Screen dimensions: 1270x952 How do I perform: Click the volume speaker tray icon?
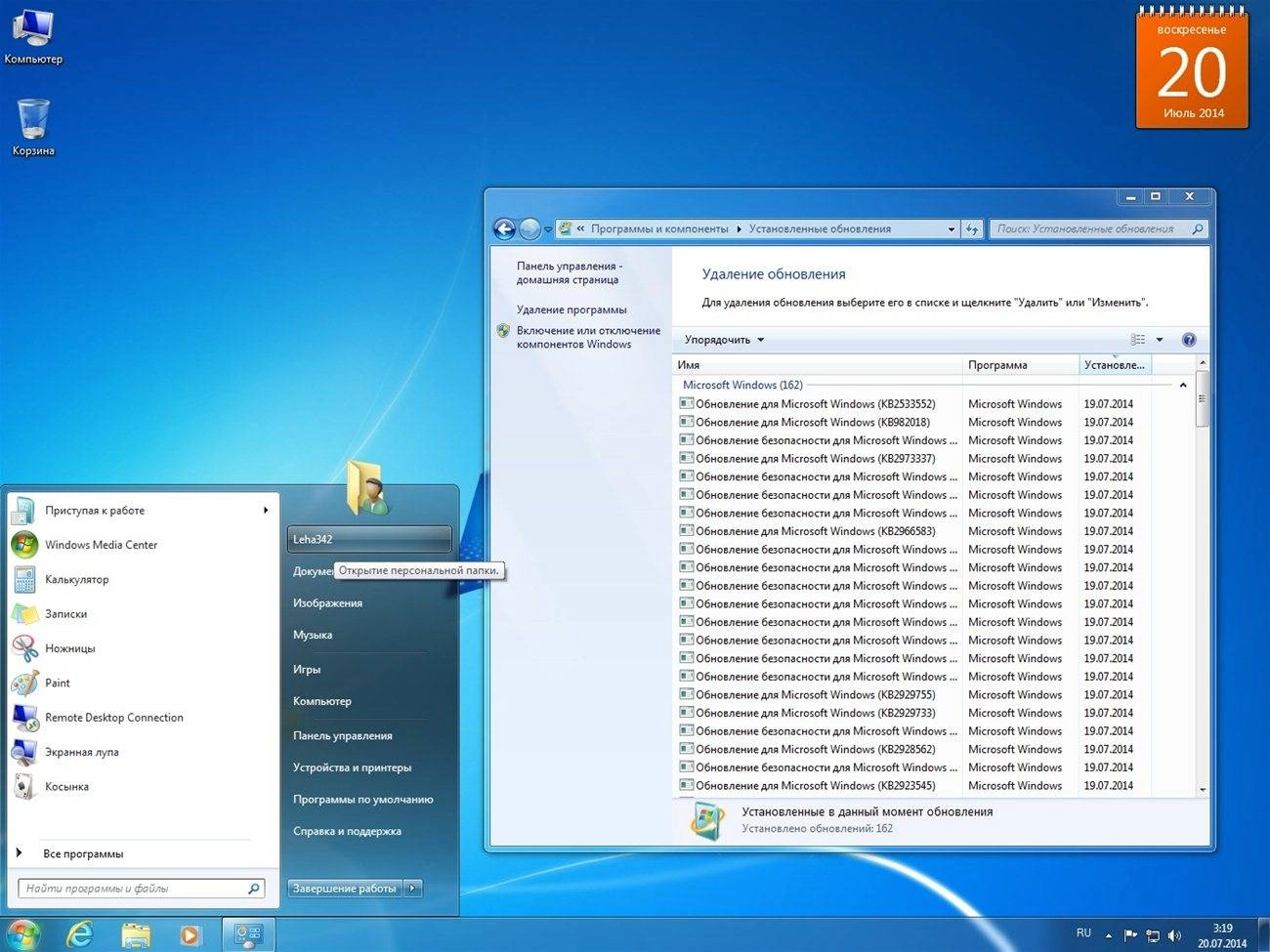pyautogui.click(x=1174, y=934)
